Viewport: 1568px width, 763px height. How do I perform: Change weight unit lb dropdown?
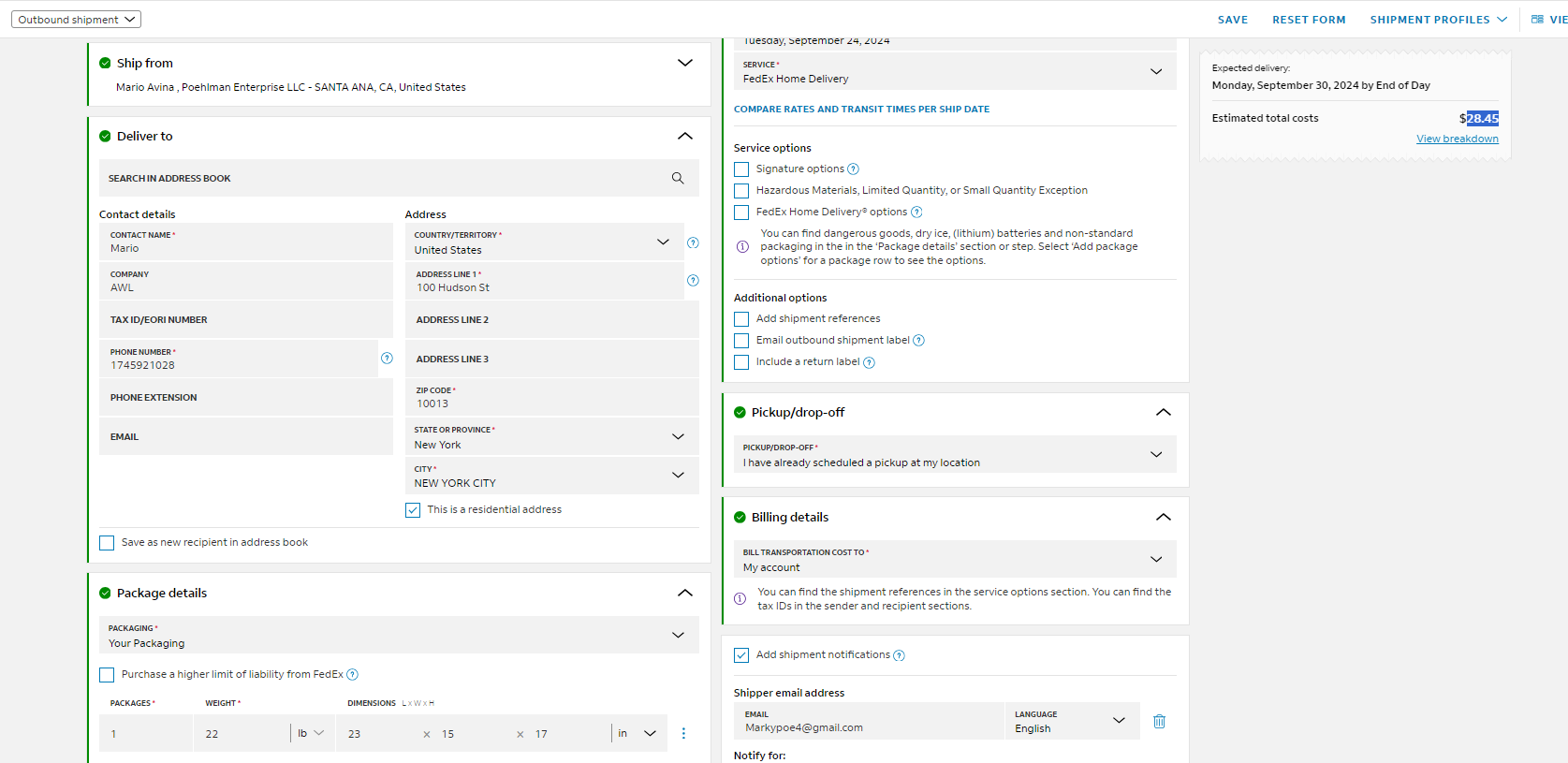pyautogui.click(x=311, y=733)
